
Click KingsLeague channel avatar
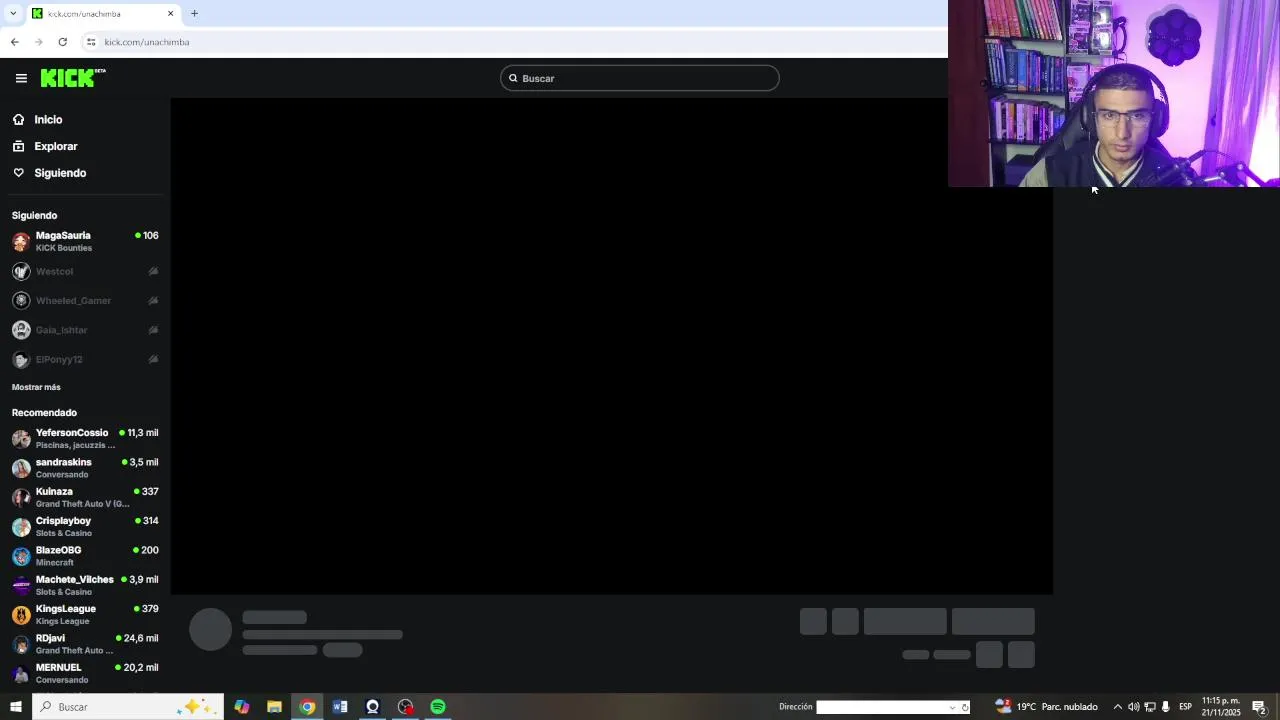pyautogui.click(x=21, y=615)
